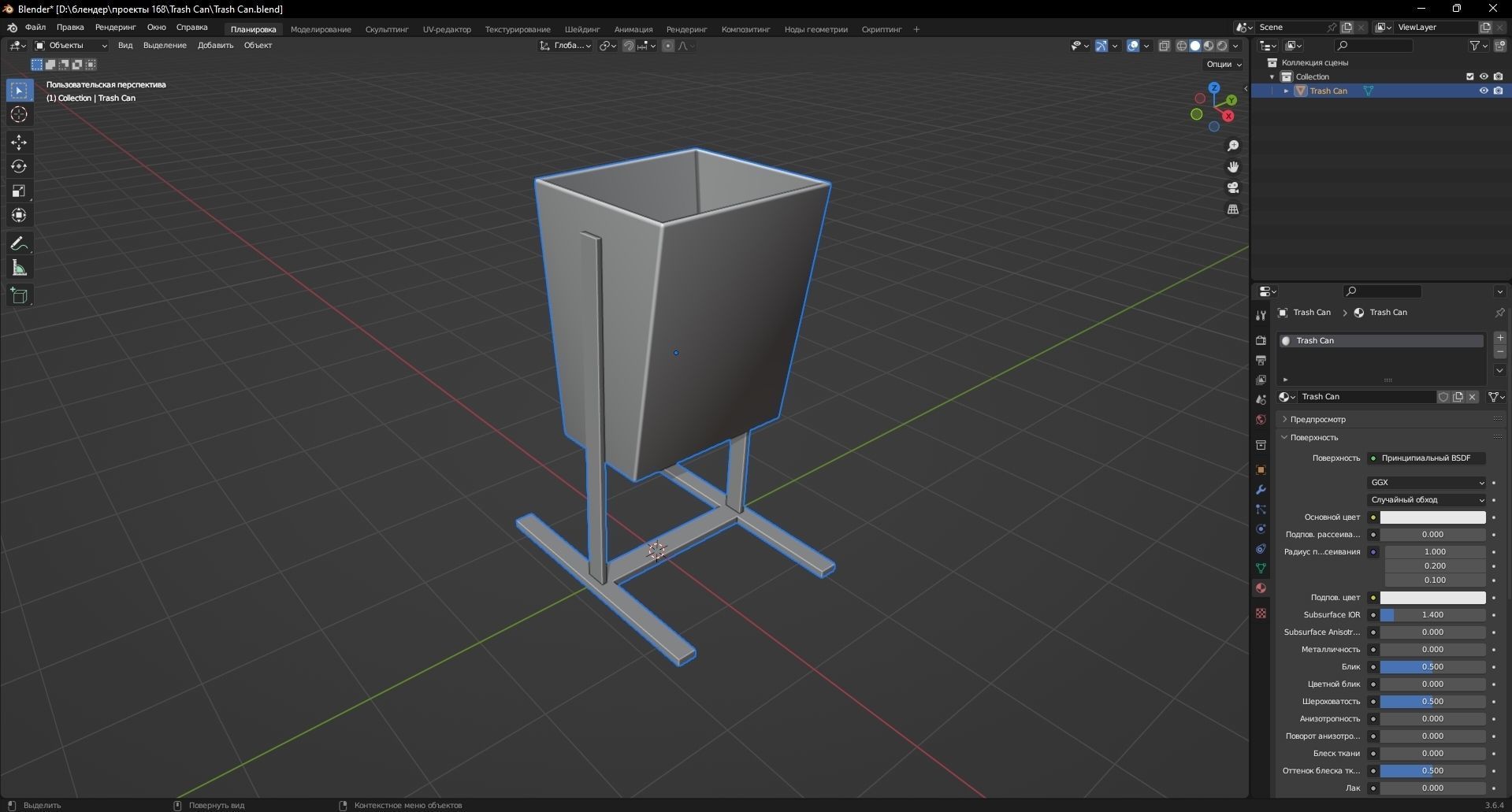Add a new material slot with plus
The width and height of the screenshot is (1512, 812).
tap(1500, 338)
